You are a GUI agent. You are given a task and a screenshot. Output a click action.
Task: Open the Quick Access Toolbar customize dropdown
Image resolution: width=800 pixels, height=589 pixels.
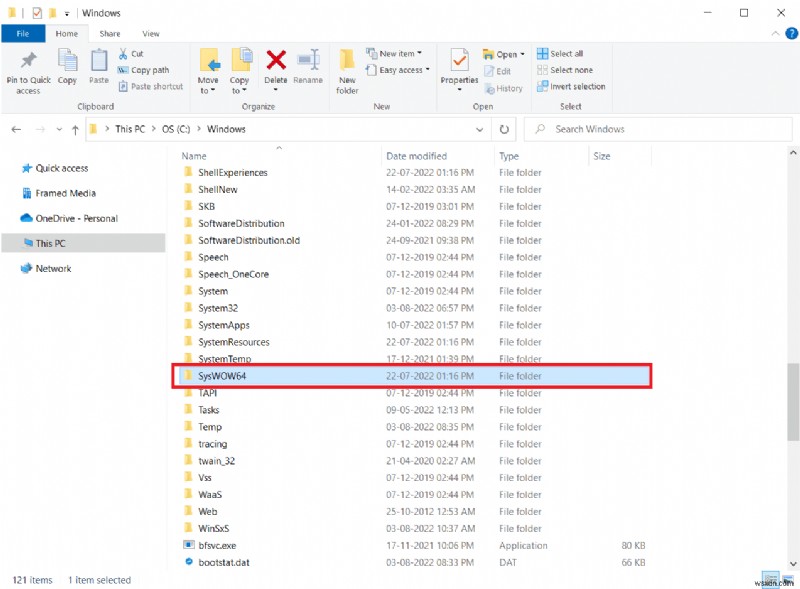point(67,14)
